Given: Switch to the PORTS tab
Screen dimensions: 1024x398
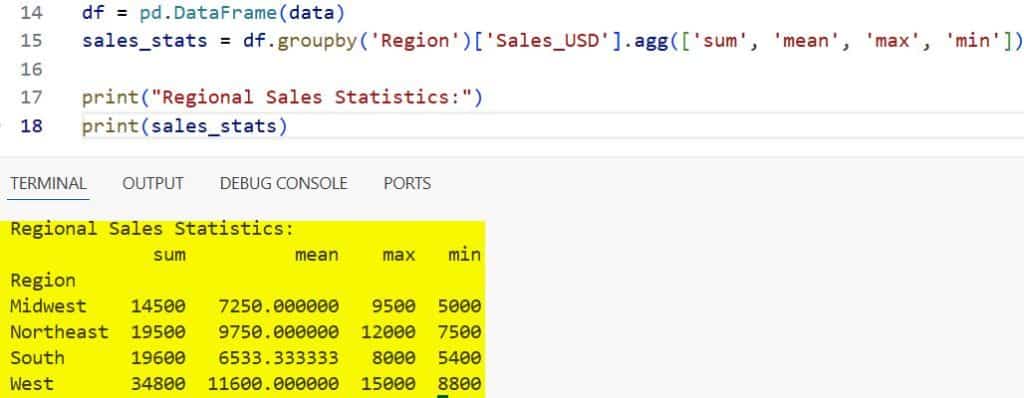Looking at the screenshot, I should (x=408, y=184).
